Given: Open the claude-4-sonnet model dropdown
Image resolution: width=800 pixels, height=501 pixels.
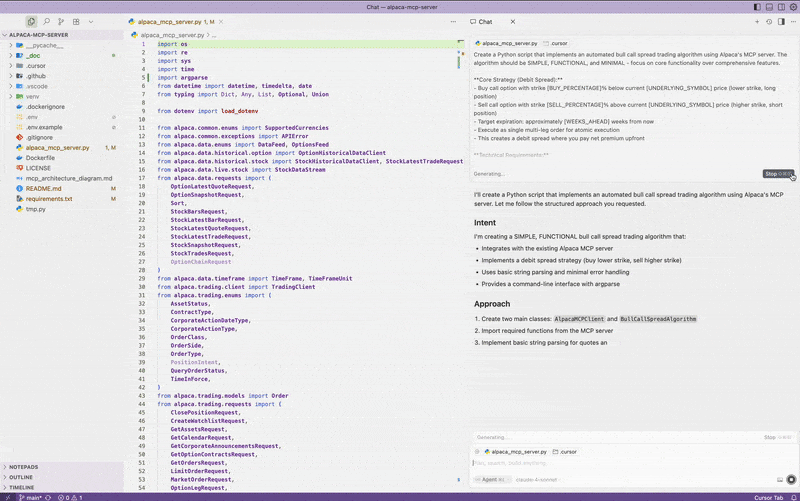Looking at the screenshot, I should (538, 480).
